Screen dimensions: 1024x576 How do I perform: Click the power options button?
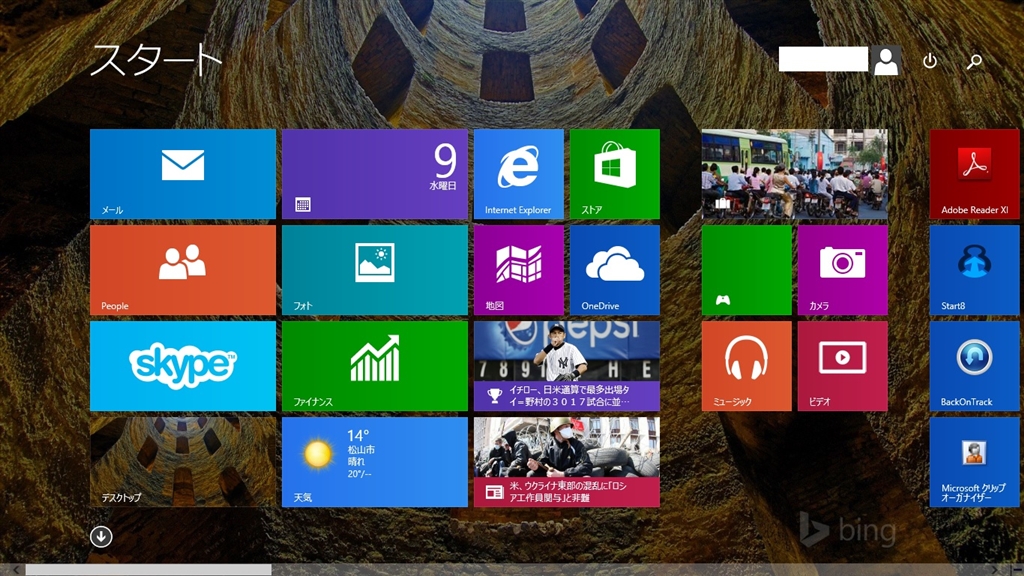tap(930, 61)
